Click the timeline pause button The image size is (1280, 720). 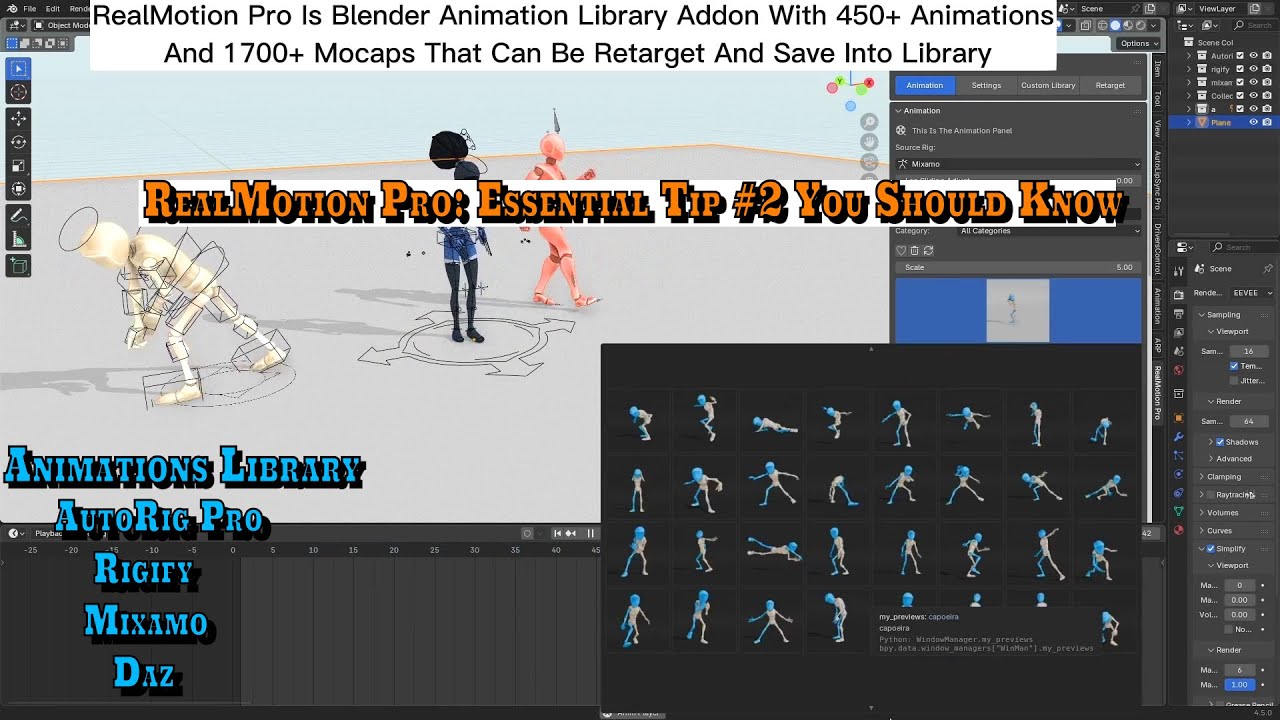[x=591, y=533]
